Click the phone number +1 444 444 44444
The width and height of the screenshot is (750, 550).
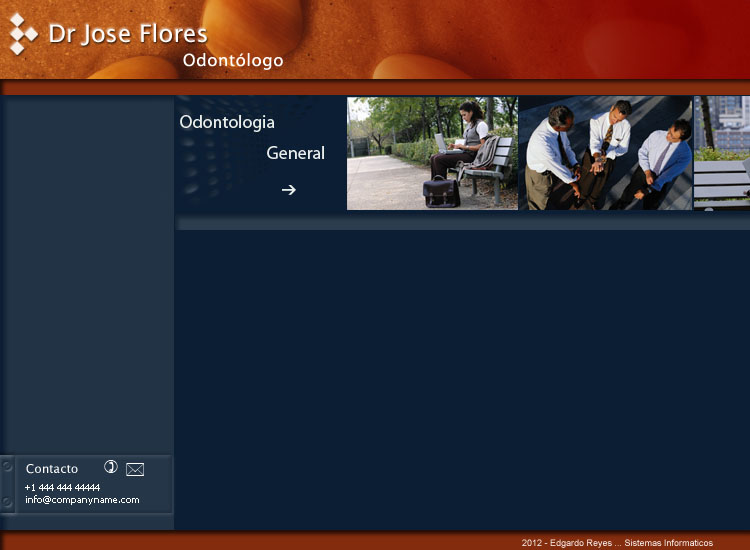[x=62, y=487]
